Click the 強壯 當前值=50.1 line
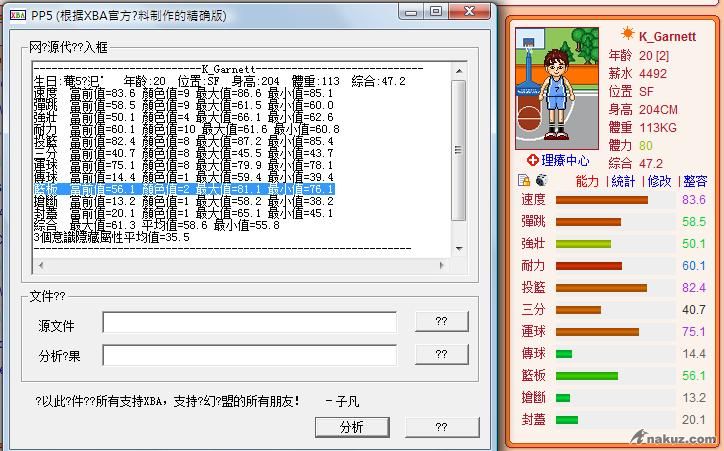This screenshot has width=724, height=451. coord(183,117)
